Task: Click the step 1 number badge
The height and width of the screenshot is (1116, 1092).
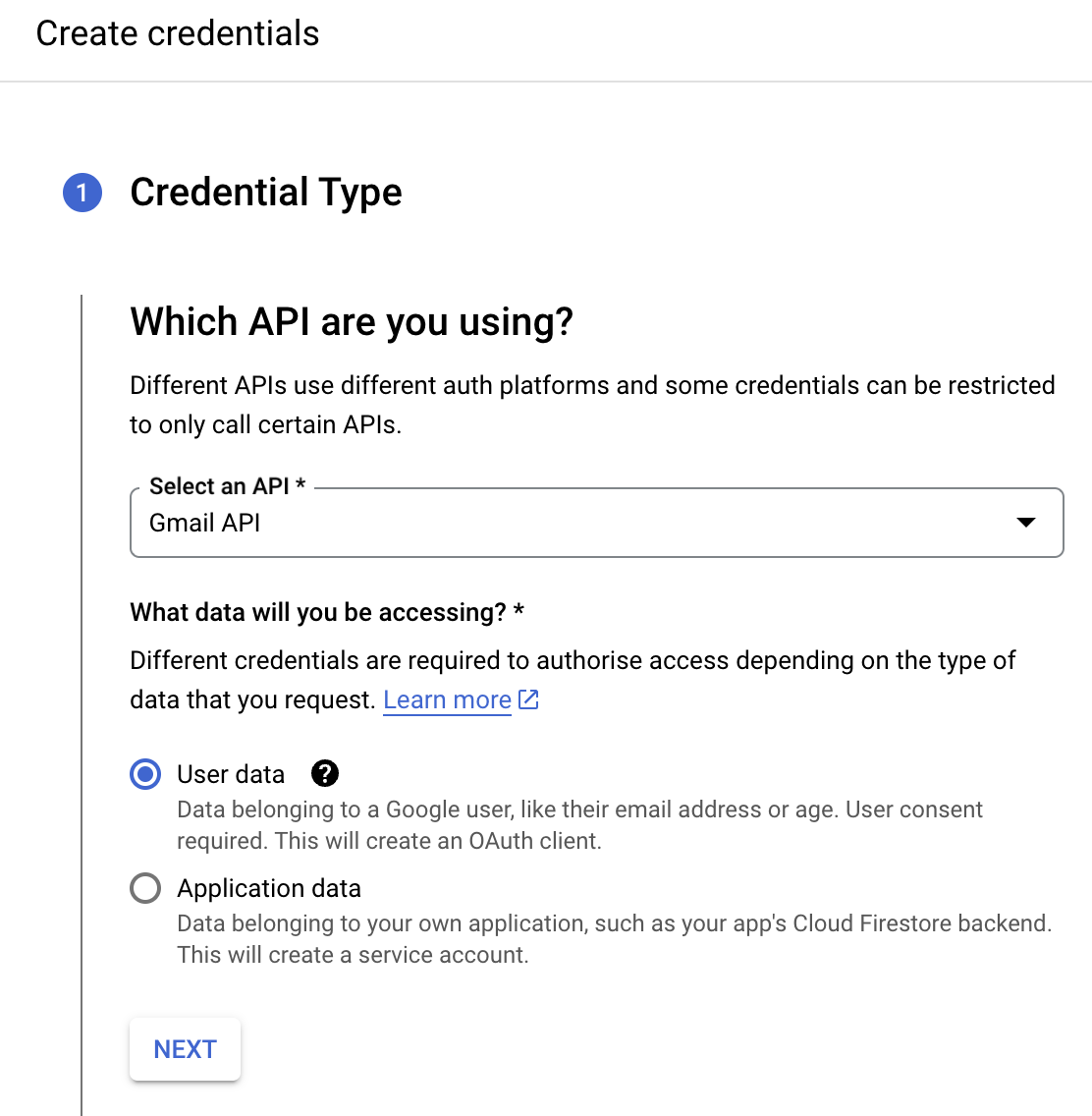Action: tap(82, 193)
